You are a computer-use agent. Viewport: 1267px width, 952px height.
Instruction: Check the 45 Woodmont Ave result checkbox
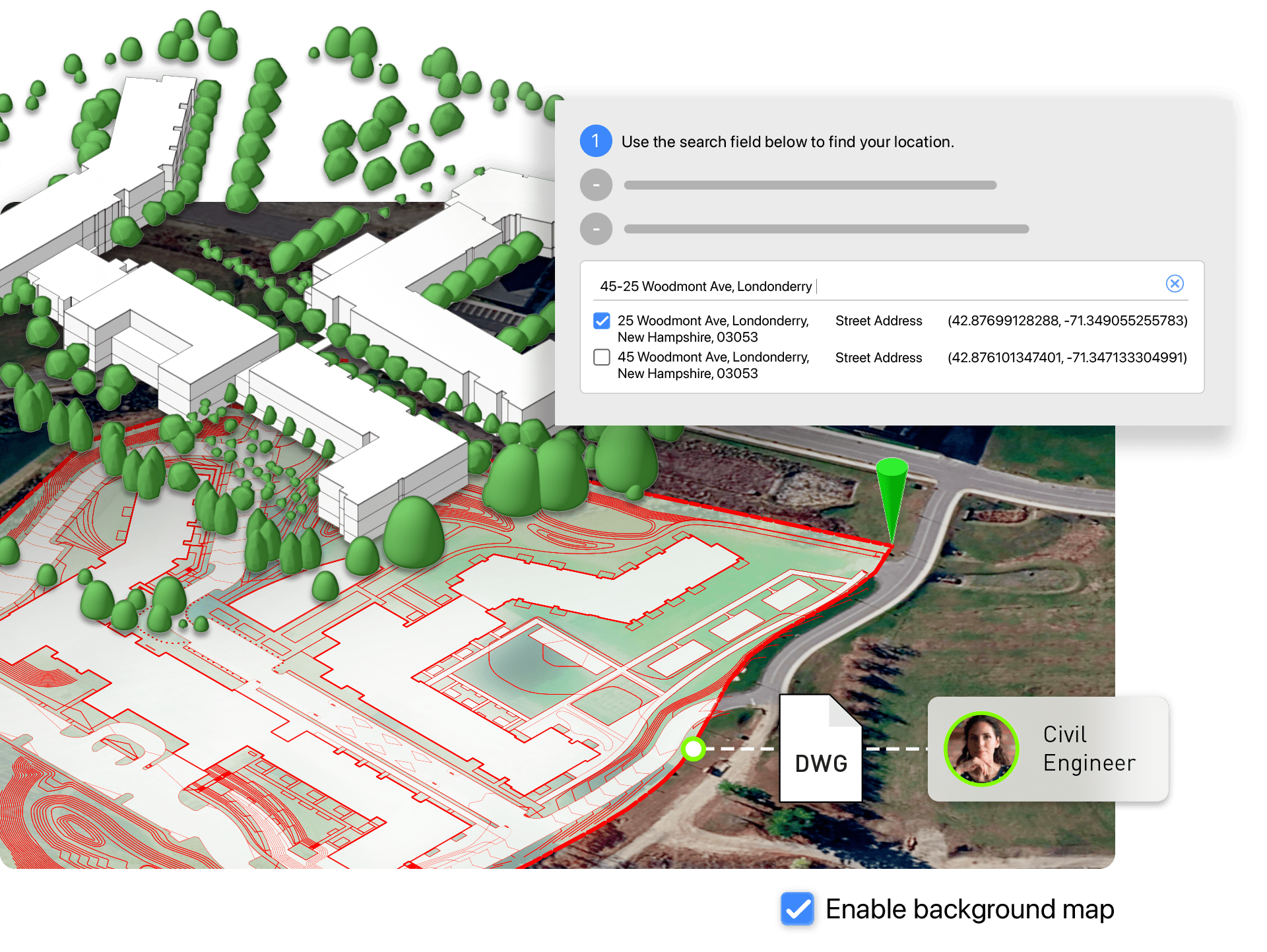click(x=602, y=358)
